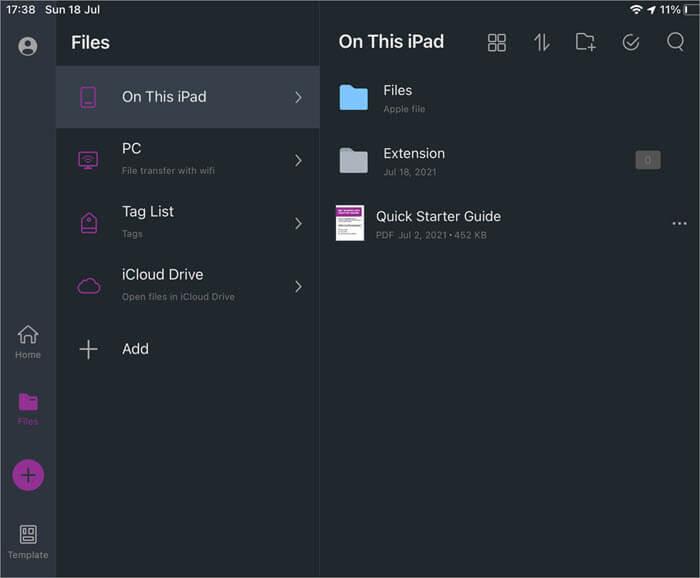Click the Extension folder item count badge

click(x=647, y=160)
